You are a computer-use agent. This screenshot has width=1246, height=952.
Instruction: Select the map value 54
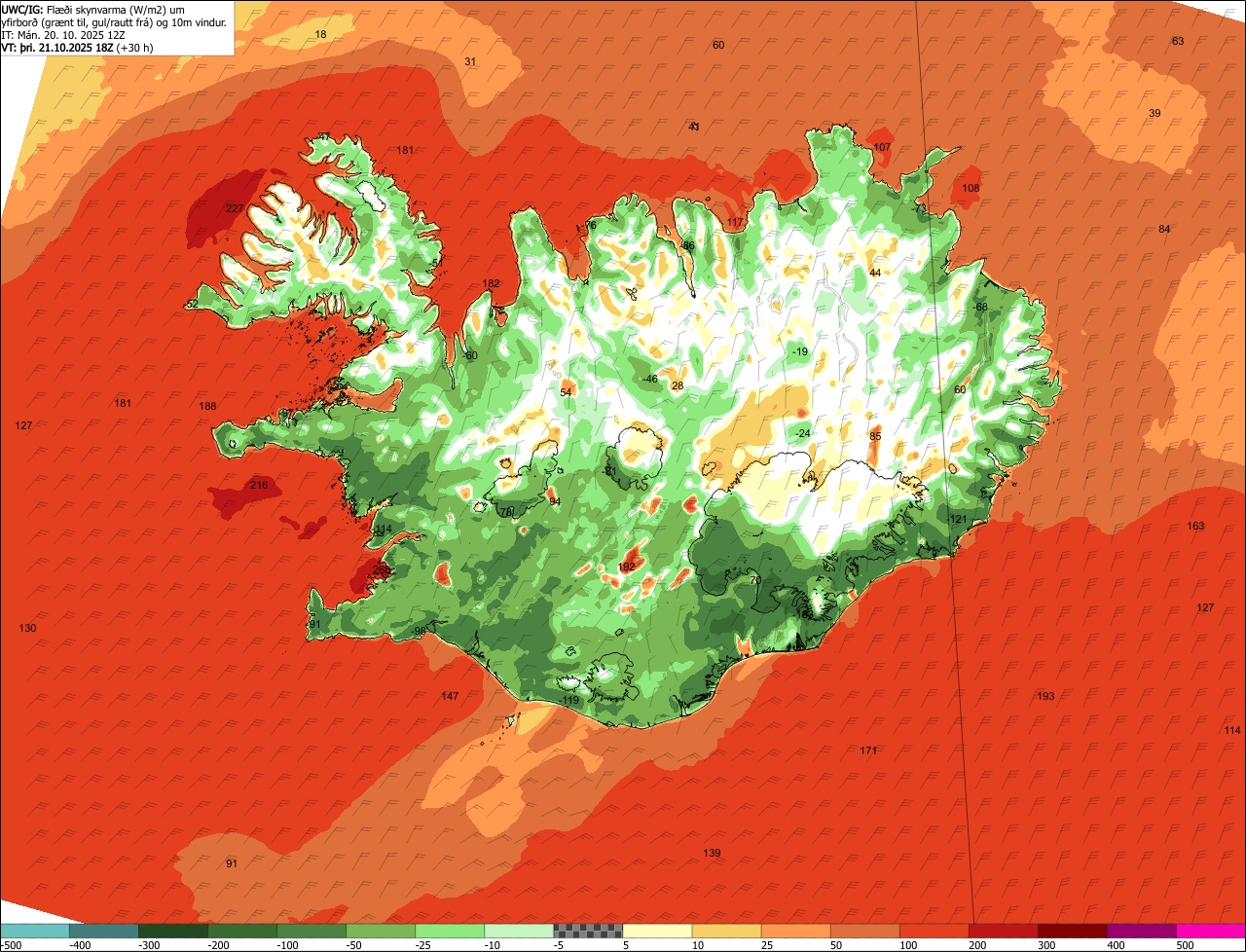(567, 392)
